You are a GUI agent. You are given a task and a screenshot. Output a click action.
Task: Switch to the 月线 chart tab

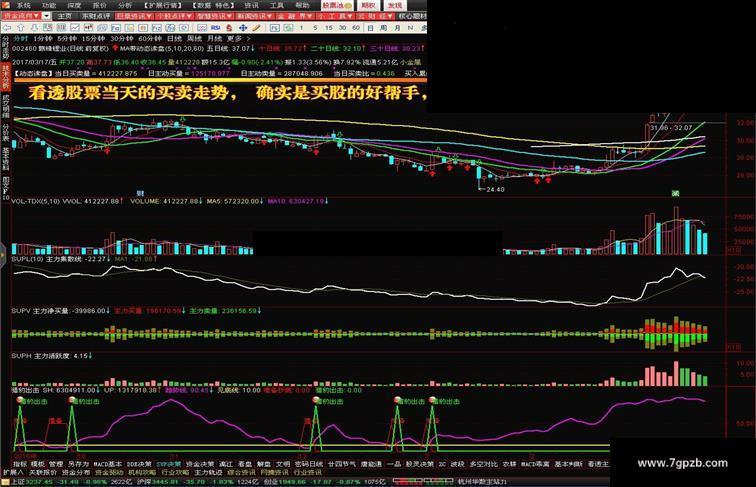(215, 39)
